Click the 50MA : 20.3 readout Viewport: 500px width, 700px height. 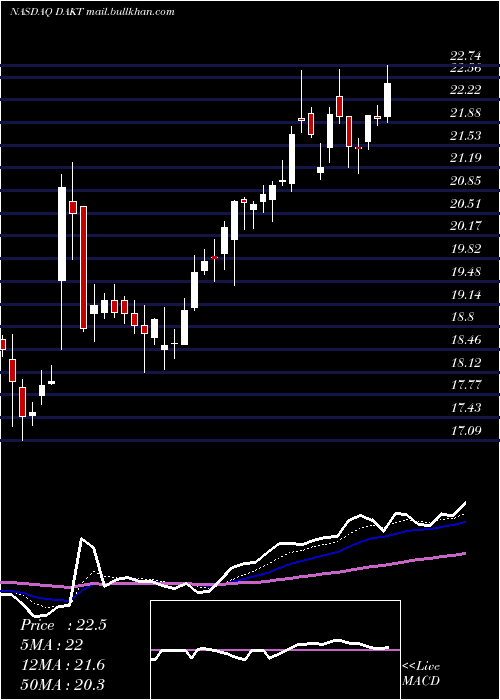click(62, 684)
